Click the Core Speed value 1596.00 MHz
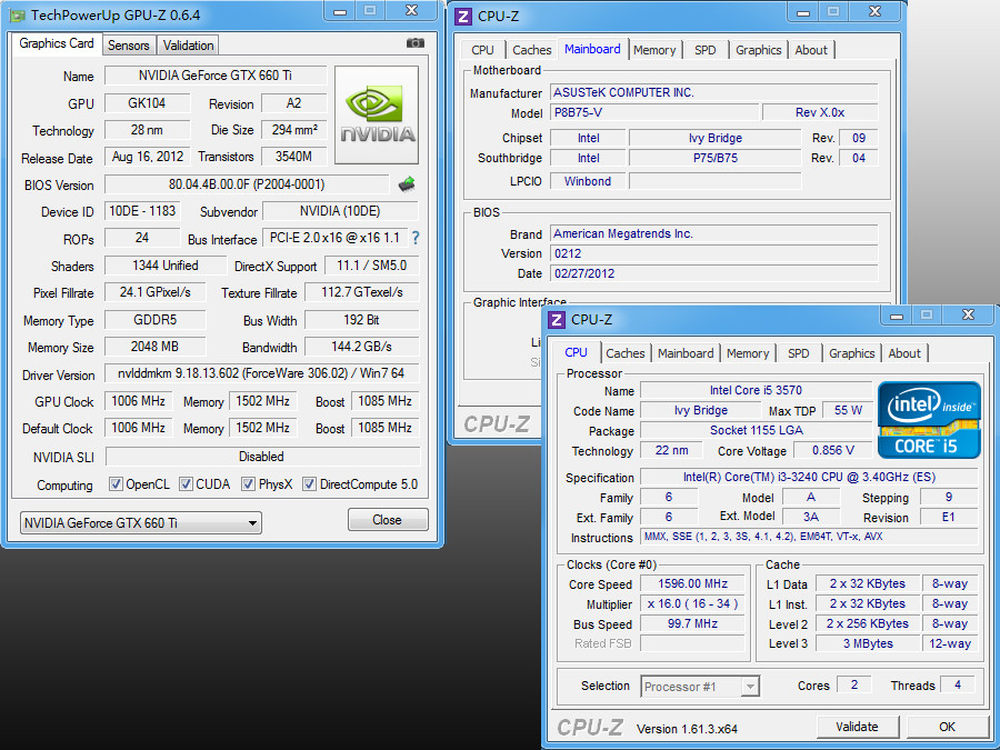This screenshot has width=1000, height=750. 693,584
